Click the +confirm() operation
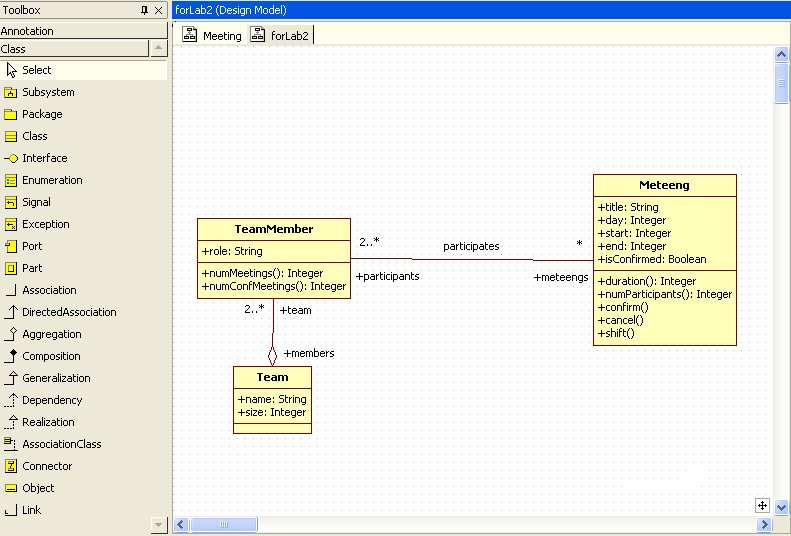The width and height of the screenshot is (791, 536). pyautogui.click(x=623, y=308)
